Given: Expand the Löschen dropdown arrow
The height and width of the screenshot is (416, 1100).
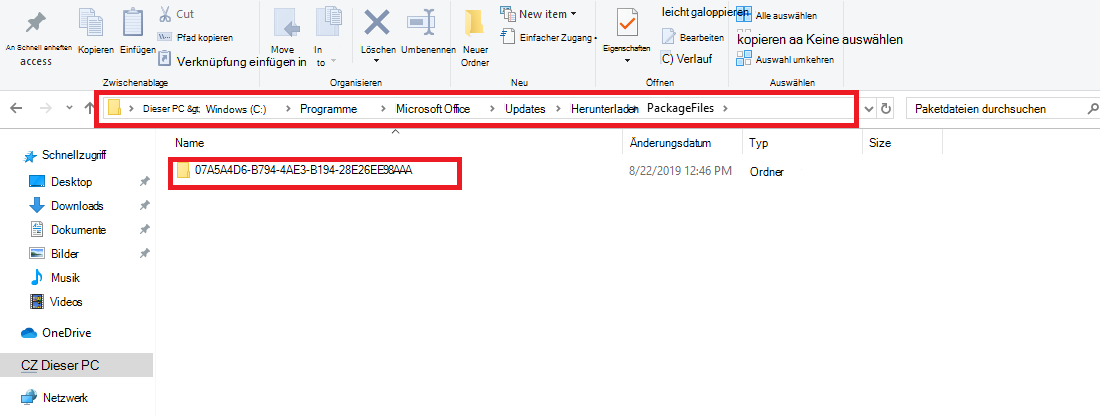Looking at the screenshot, I should [x=377, y=62].
